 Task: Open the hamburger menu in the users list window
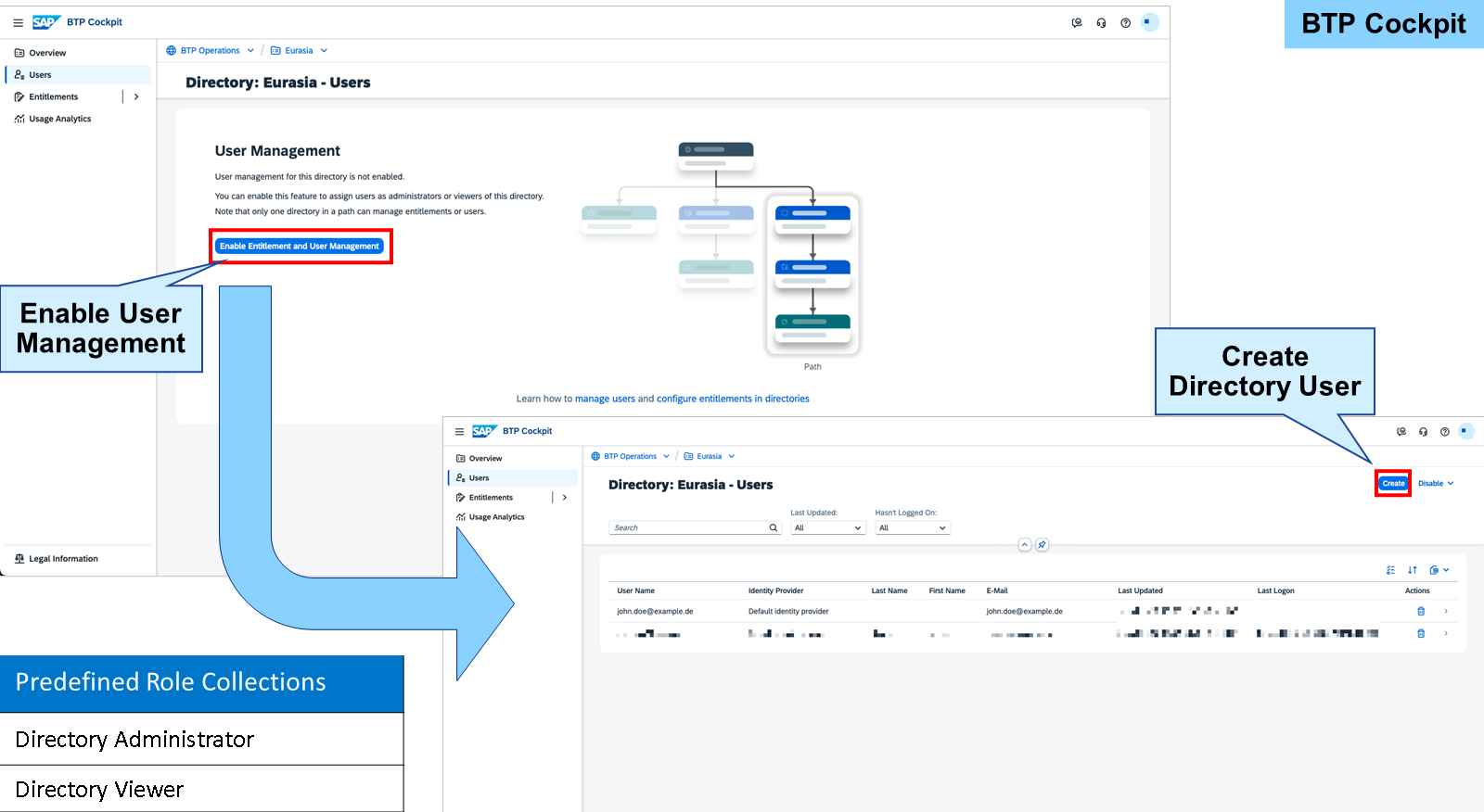click(459, 431)
